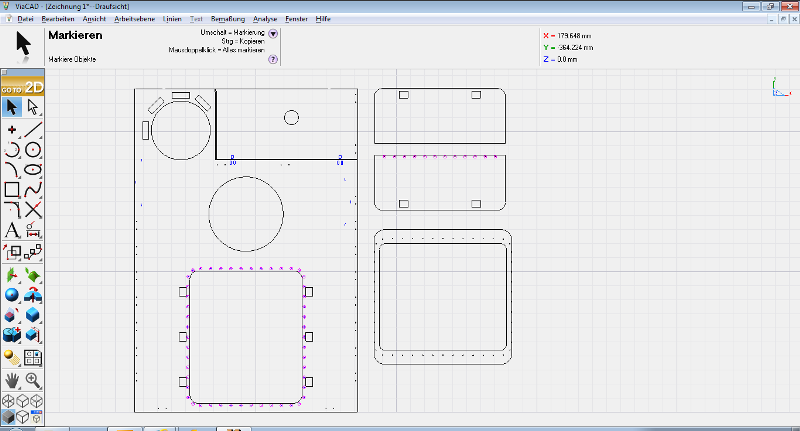Click the large circle in the drawing

[209, 212]
